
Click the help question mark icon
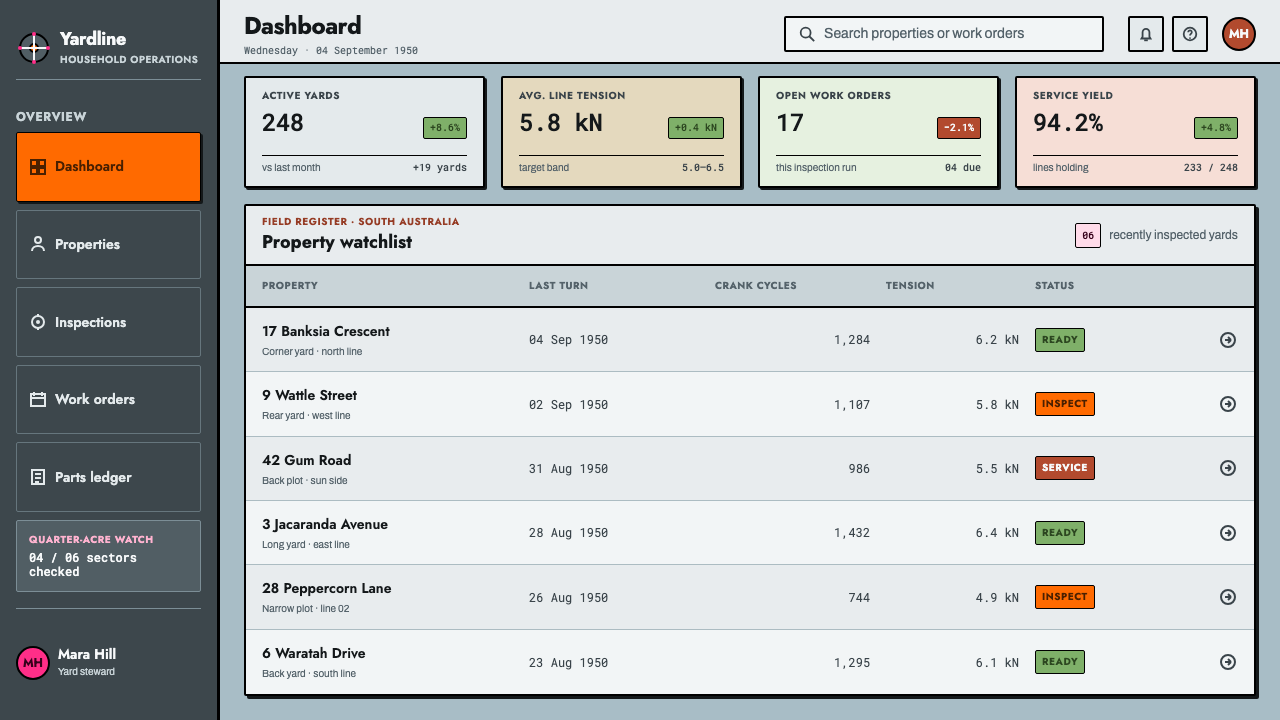1190,34
